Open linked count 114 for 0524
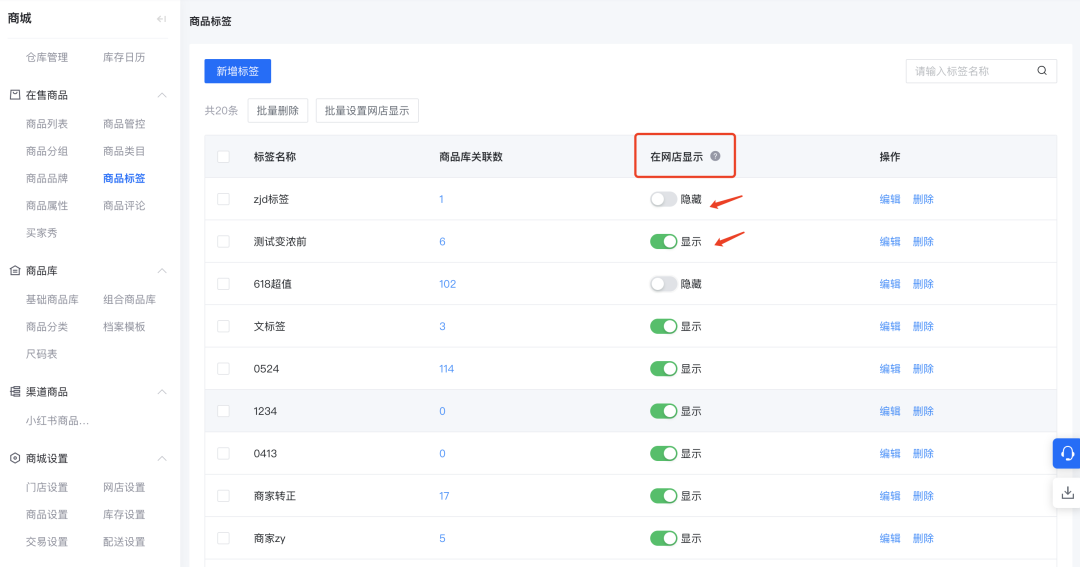 coord(446,369)
